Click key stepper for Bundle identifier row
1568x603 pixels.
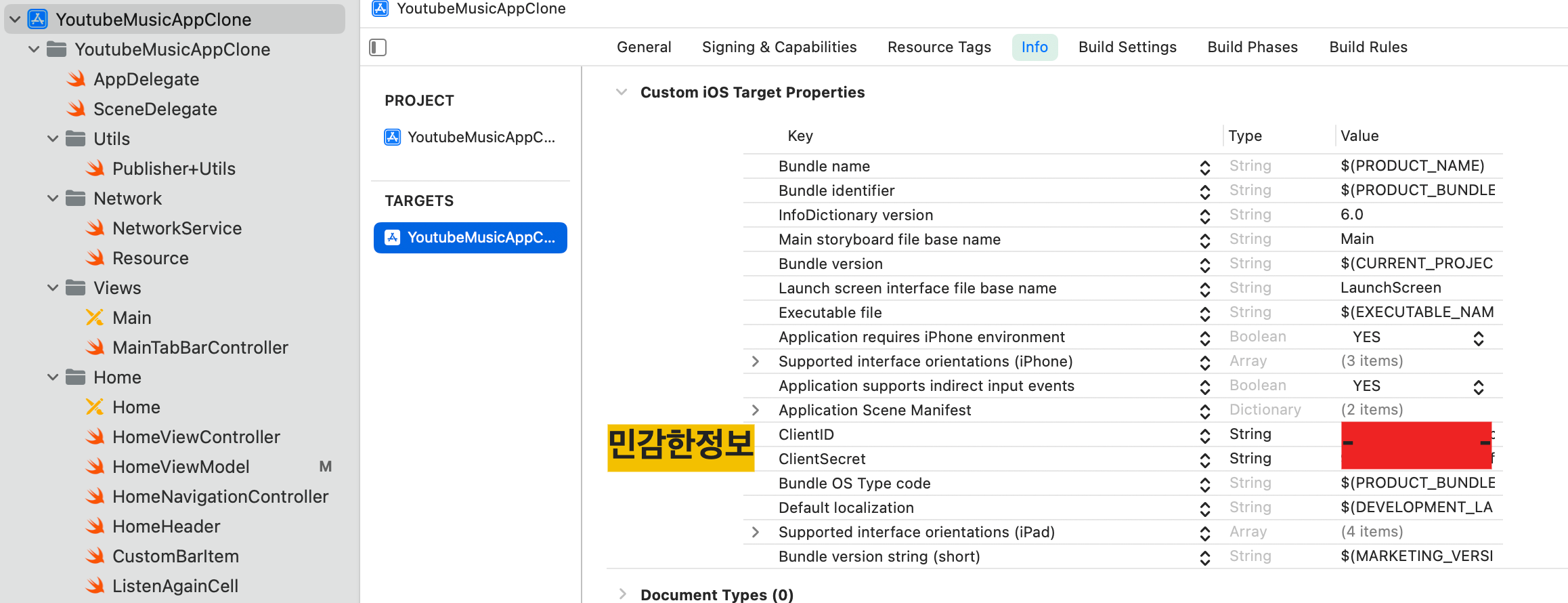pyautogui.click(x=1205, y=192)
